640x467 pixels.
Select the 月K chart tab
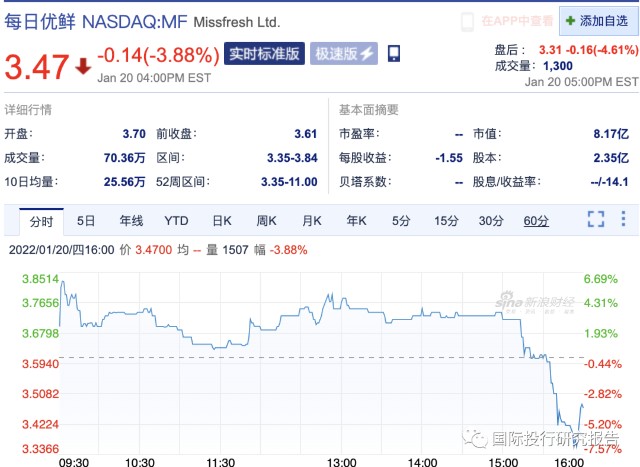312,221
